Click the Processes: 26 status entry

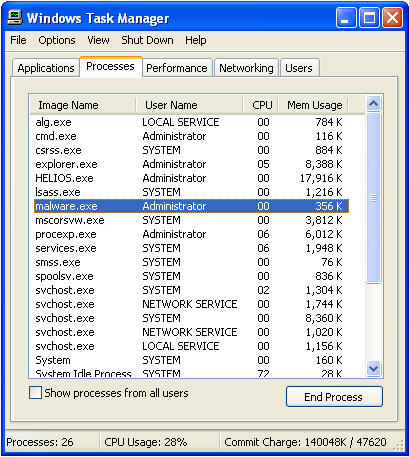click(40, 442)
